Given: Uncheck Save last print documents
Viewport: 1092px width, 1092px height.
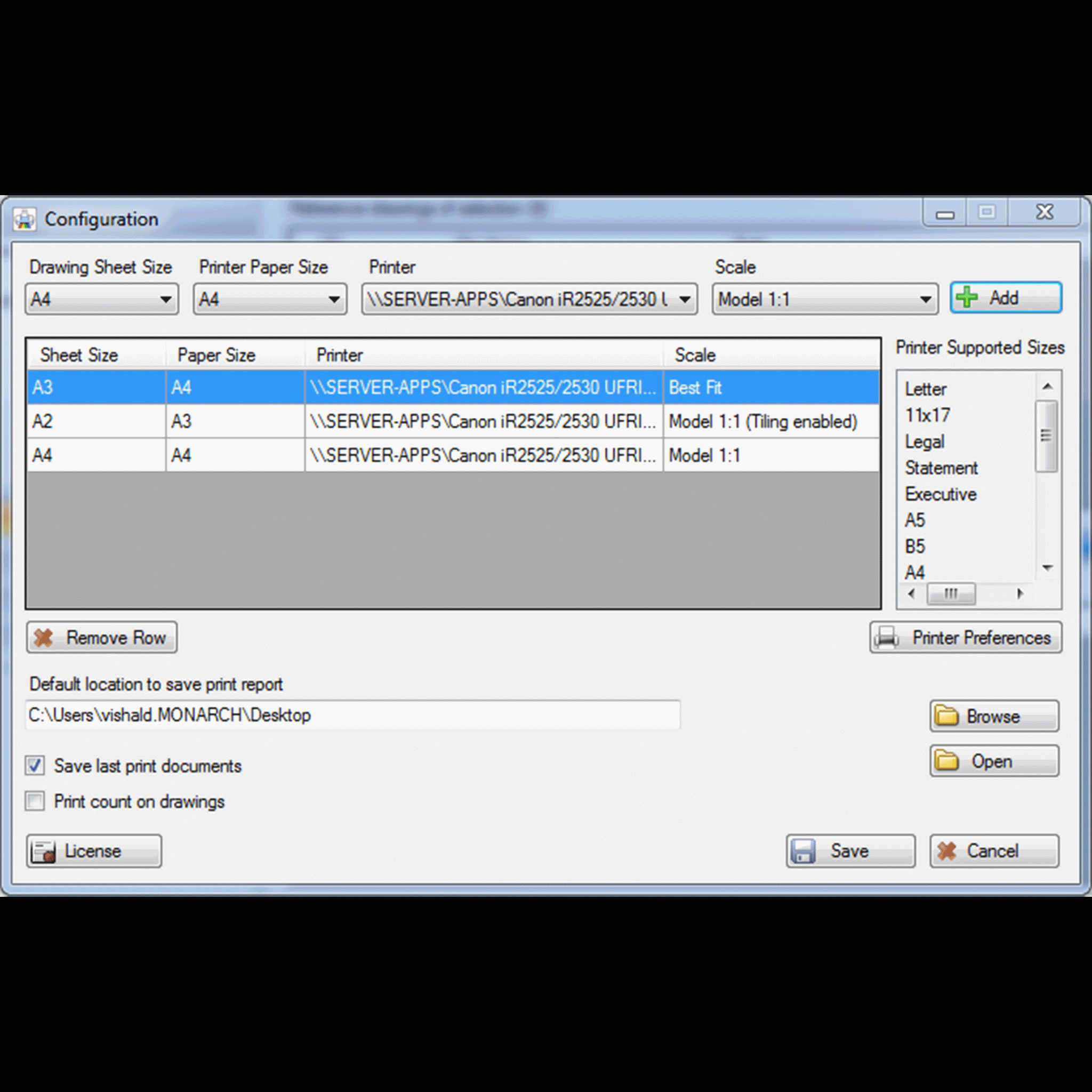Looking at the screenshot, I should pyautogui.click(x=35, y=766).
